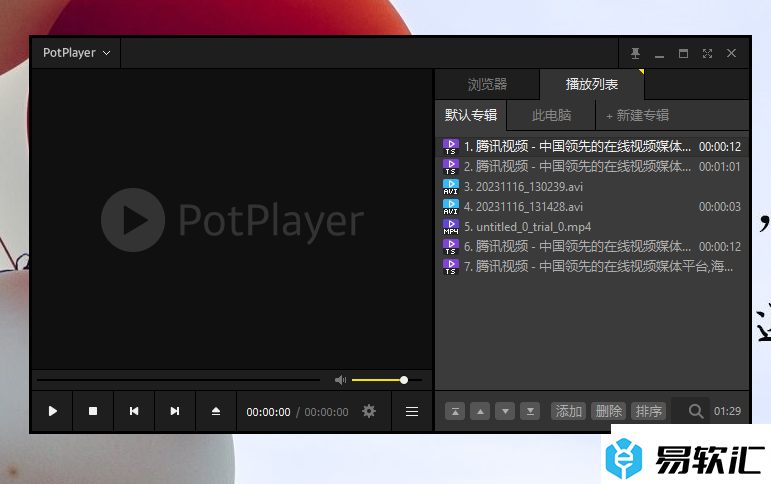Toggle the playlist panel hamburger icon
771x484 pixels.
coord(412,411)
